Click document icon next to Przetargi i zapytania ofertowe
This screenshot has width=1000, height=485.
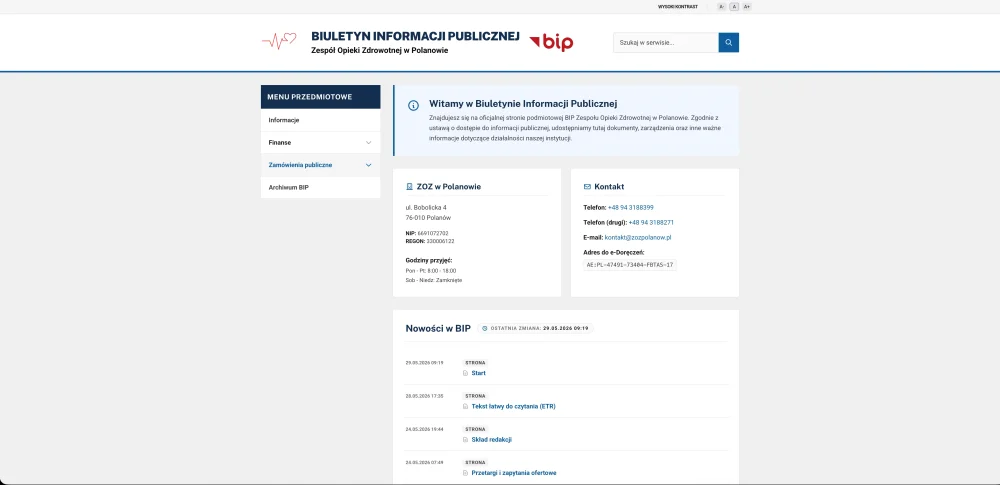click(466, 473)
